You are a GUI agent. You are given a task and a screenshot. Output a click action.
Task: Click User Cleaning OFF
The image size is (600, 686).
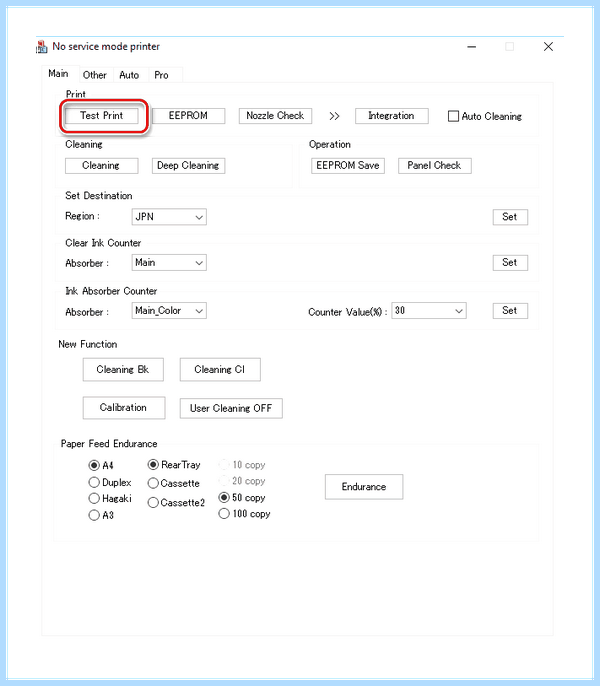pos(231,408)
